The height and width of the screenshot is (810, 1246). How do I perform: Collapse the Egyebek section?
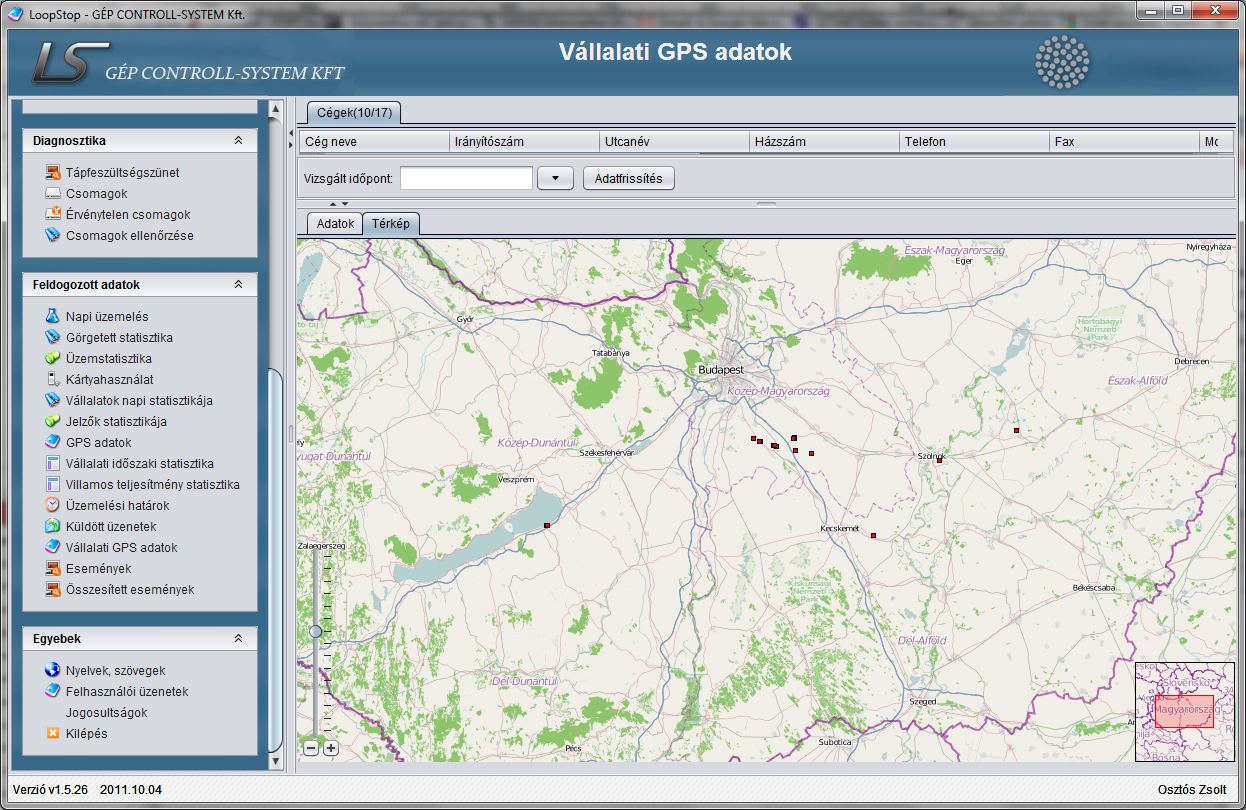[238, 638]
